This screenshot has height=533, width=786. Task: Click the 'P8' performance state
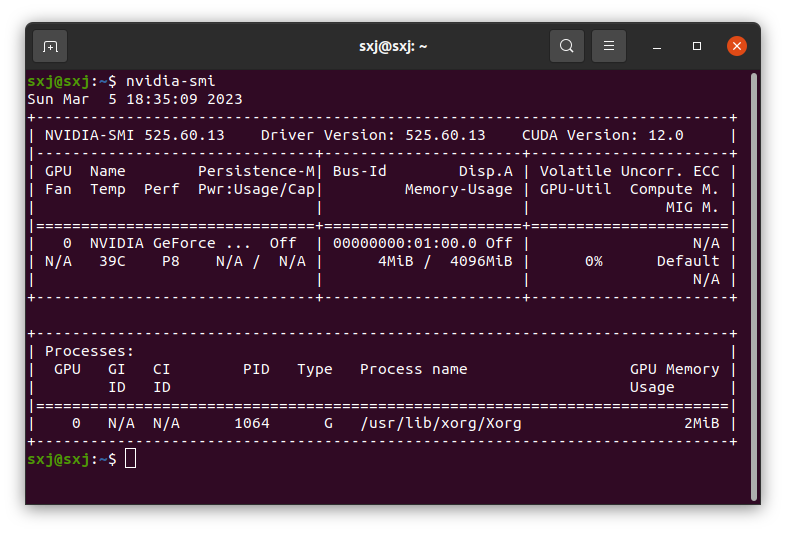pos(170,262)
